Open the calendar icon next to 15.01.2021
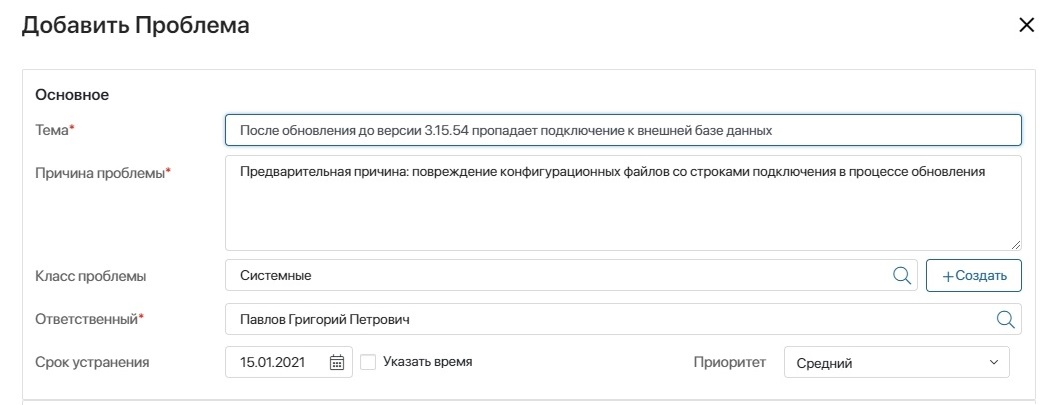Viewport: 1040px width, 405px height. (x=337, y=362)
